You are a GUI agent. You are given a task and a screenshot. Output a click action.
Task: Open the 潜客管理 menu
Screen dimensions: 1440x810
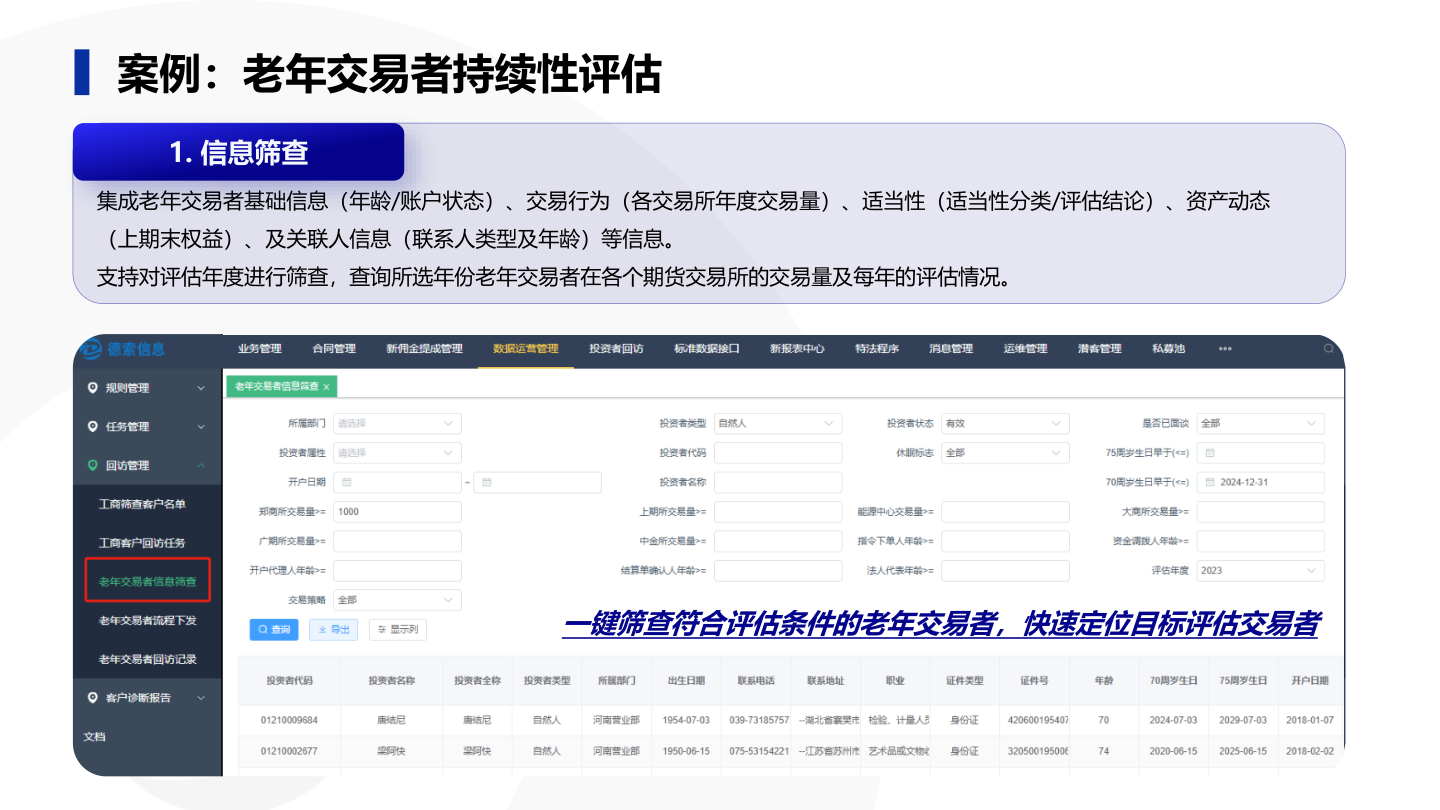point(1100,349)
